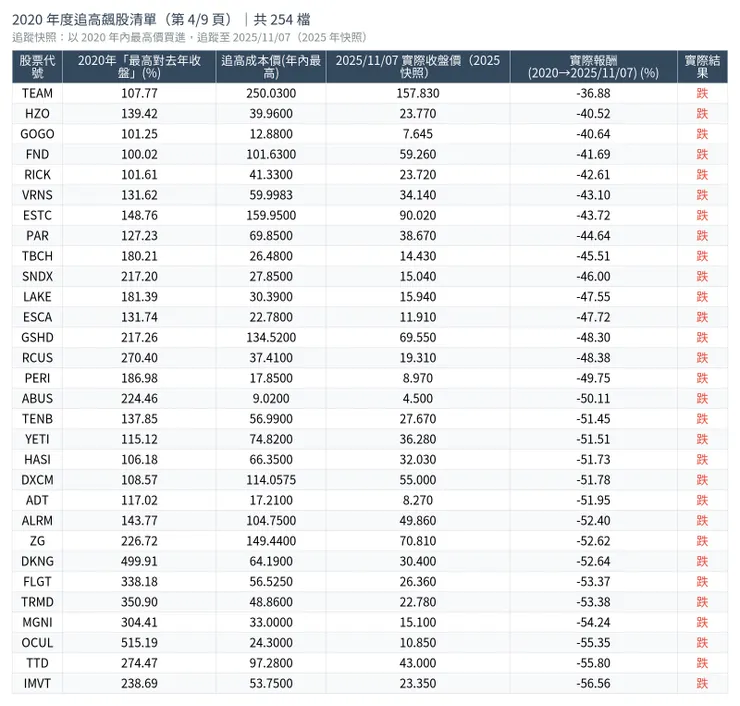Click the MGNI stock symbol
Image resolution: width=740 pixels, height=706 pixels.
tap(37, 622)
